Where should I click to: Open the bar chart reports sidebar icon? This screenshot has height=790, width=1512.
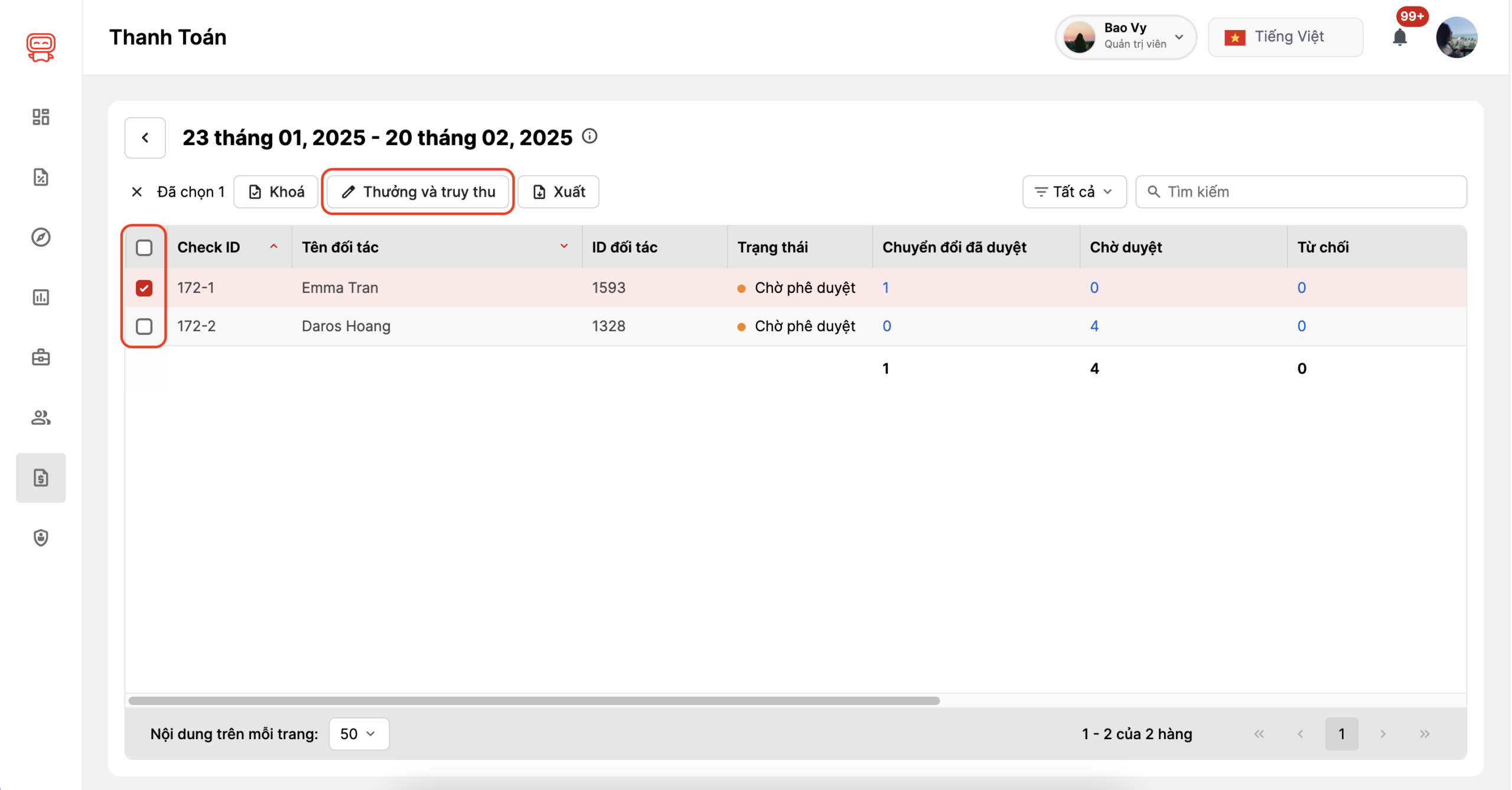[x=41, y=298]
